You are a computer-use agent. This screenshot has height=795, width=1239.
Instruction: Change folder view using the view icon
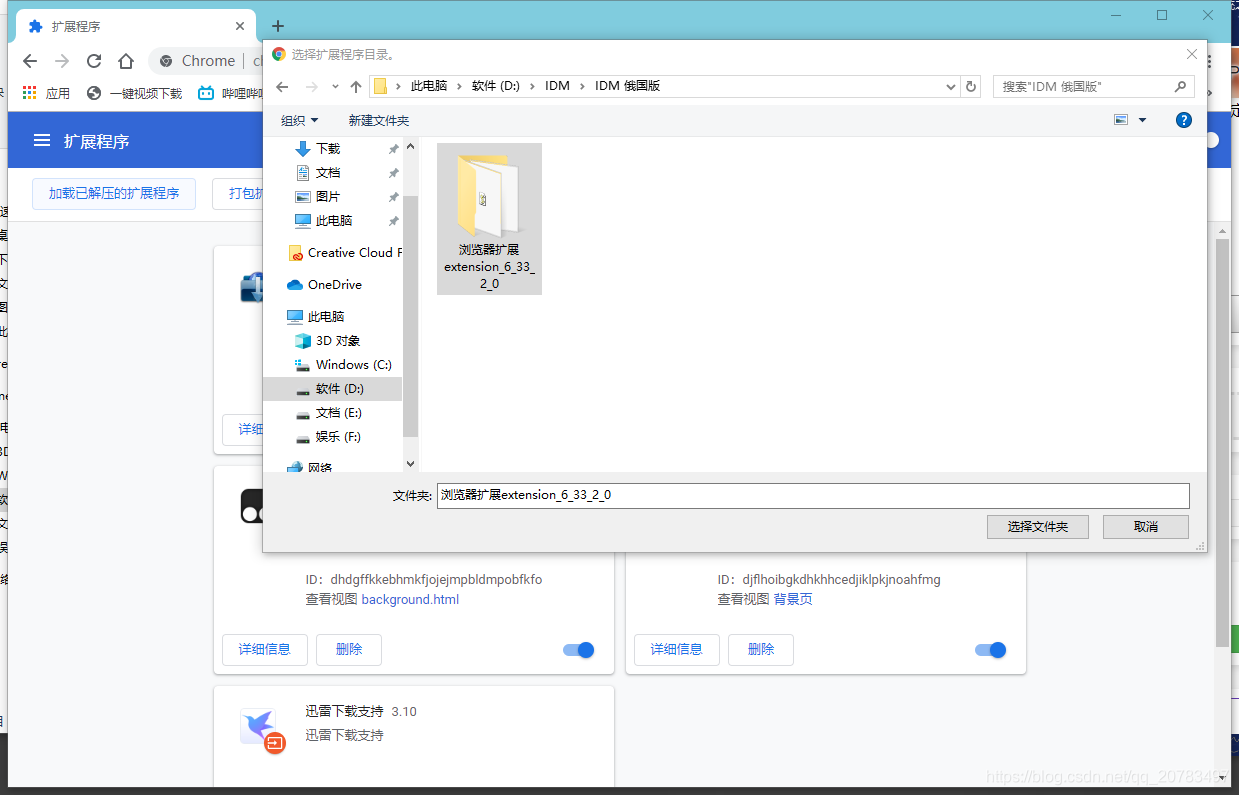click(1121, 119)
